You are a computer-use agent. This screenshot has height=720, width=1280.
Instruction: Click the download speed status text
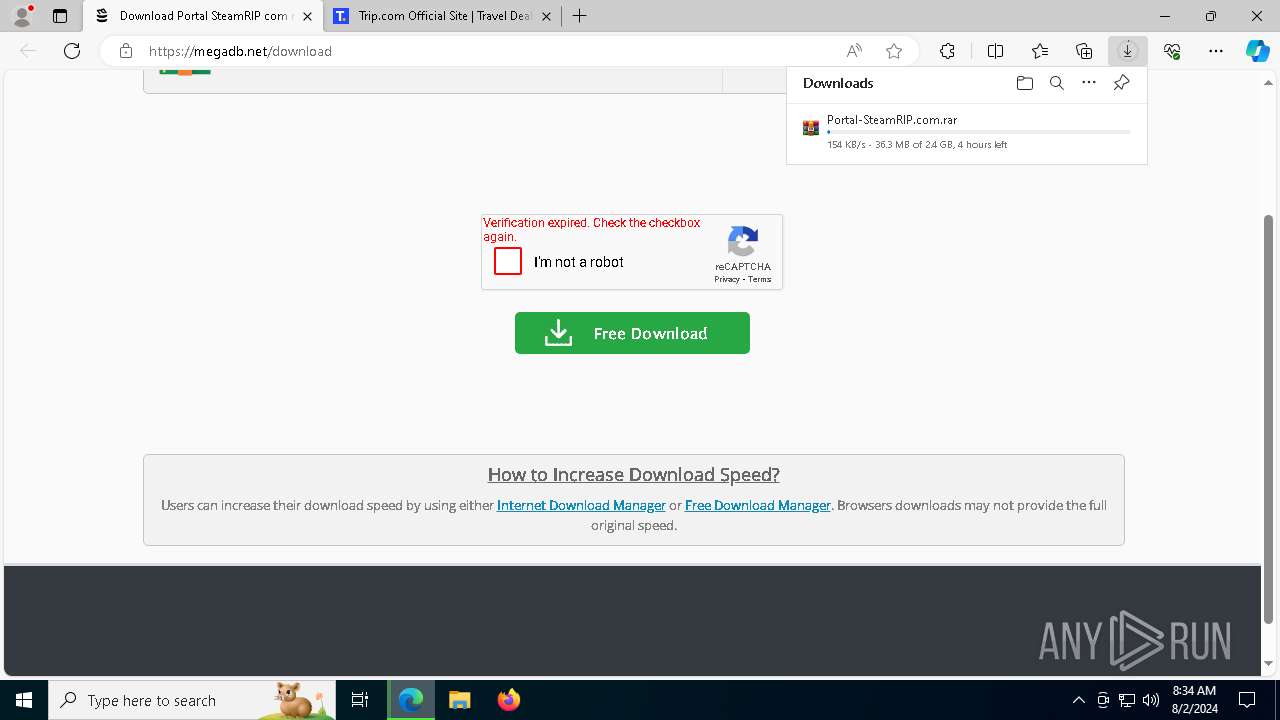coord(917,145)
